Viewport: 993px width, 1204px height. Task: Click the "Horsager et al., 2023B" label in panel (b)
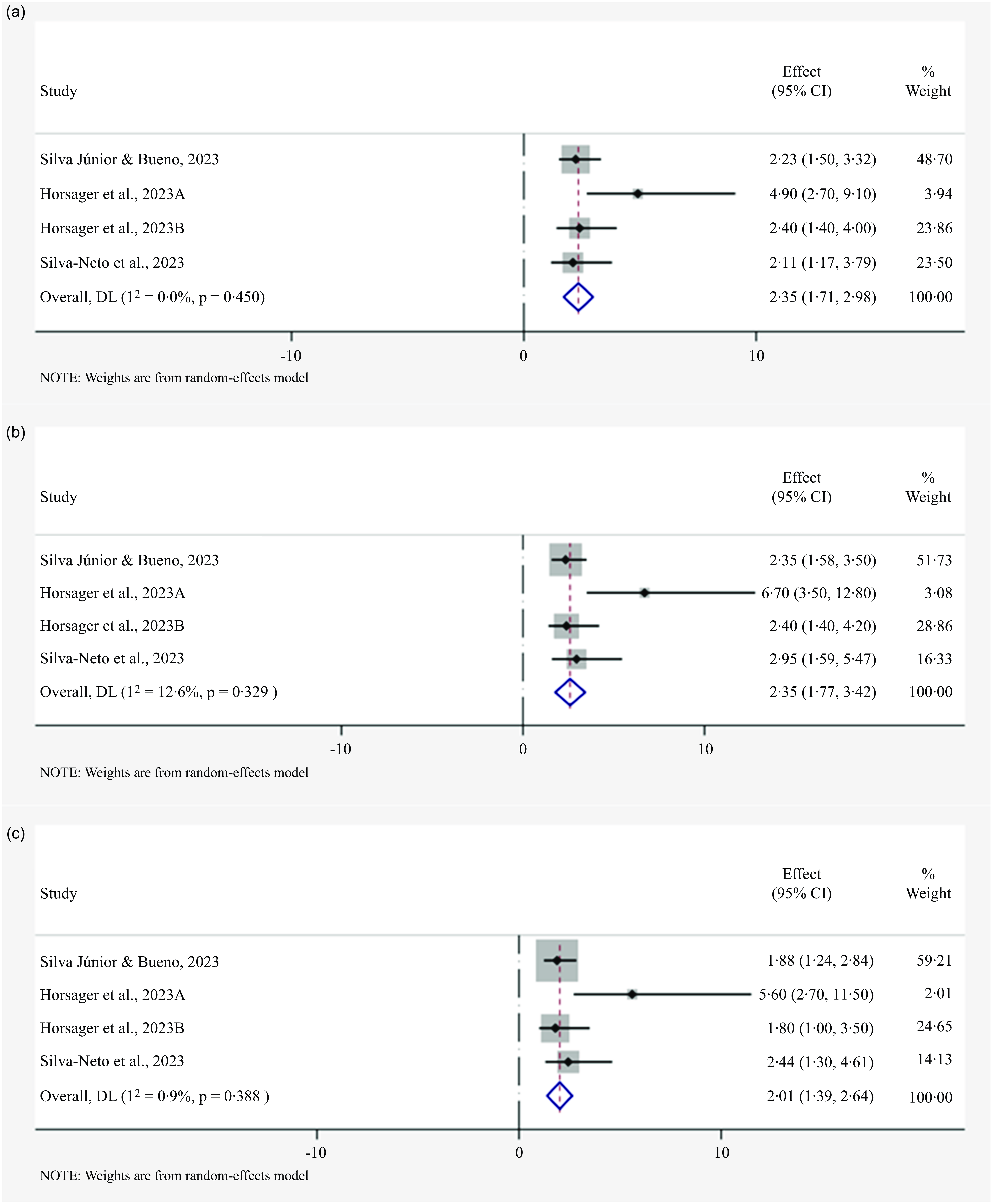tap(112, 626)
